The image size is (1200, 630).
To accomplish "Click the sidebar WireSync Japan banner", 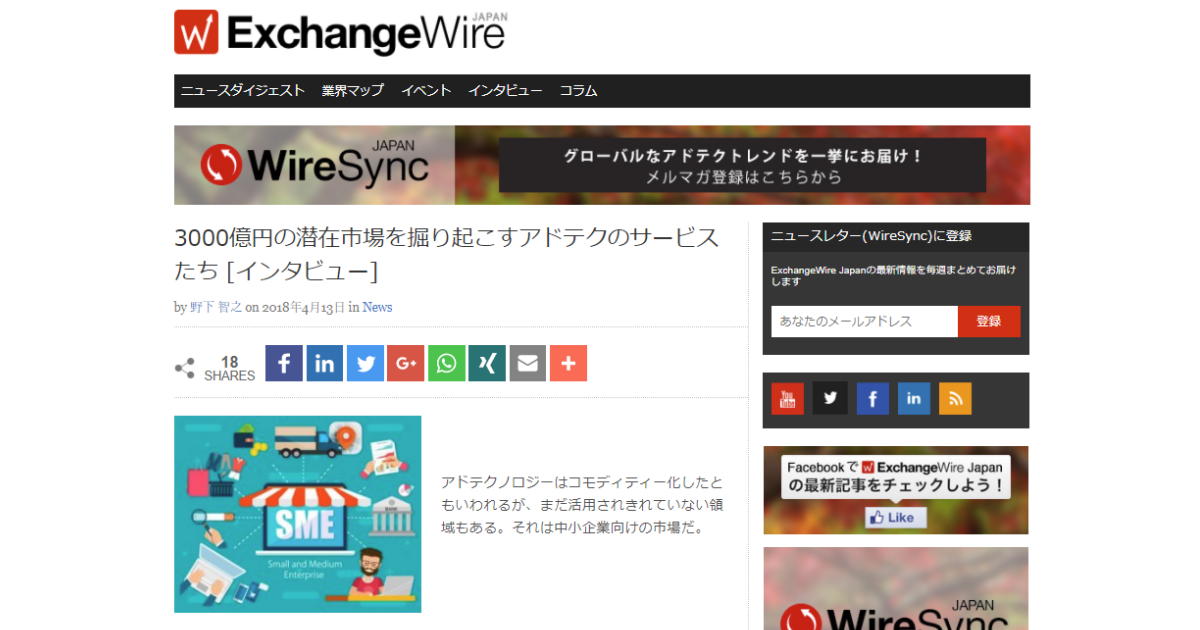I will coord(896,589).
